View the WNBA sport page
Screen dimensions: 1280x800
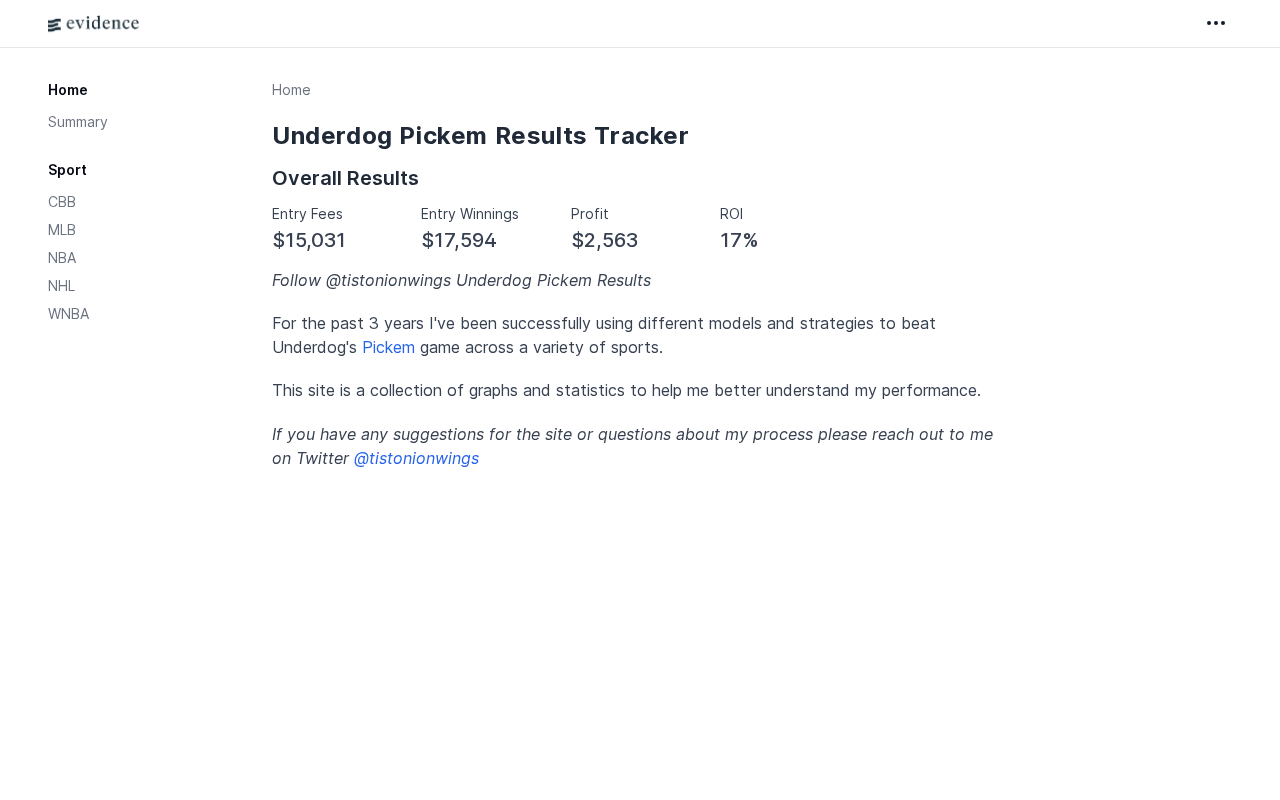pos(68,314)
